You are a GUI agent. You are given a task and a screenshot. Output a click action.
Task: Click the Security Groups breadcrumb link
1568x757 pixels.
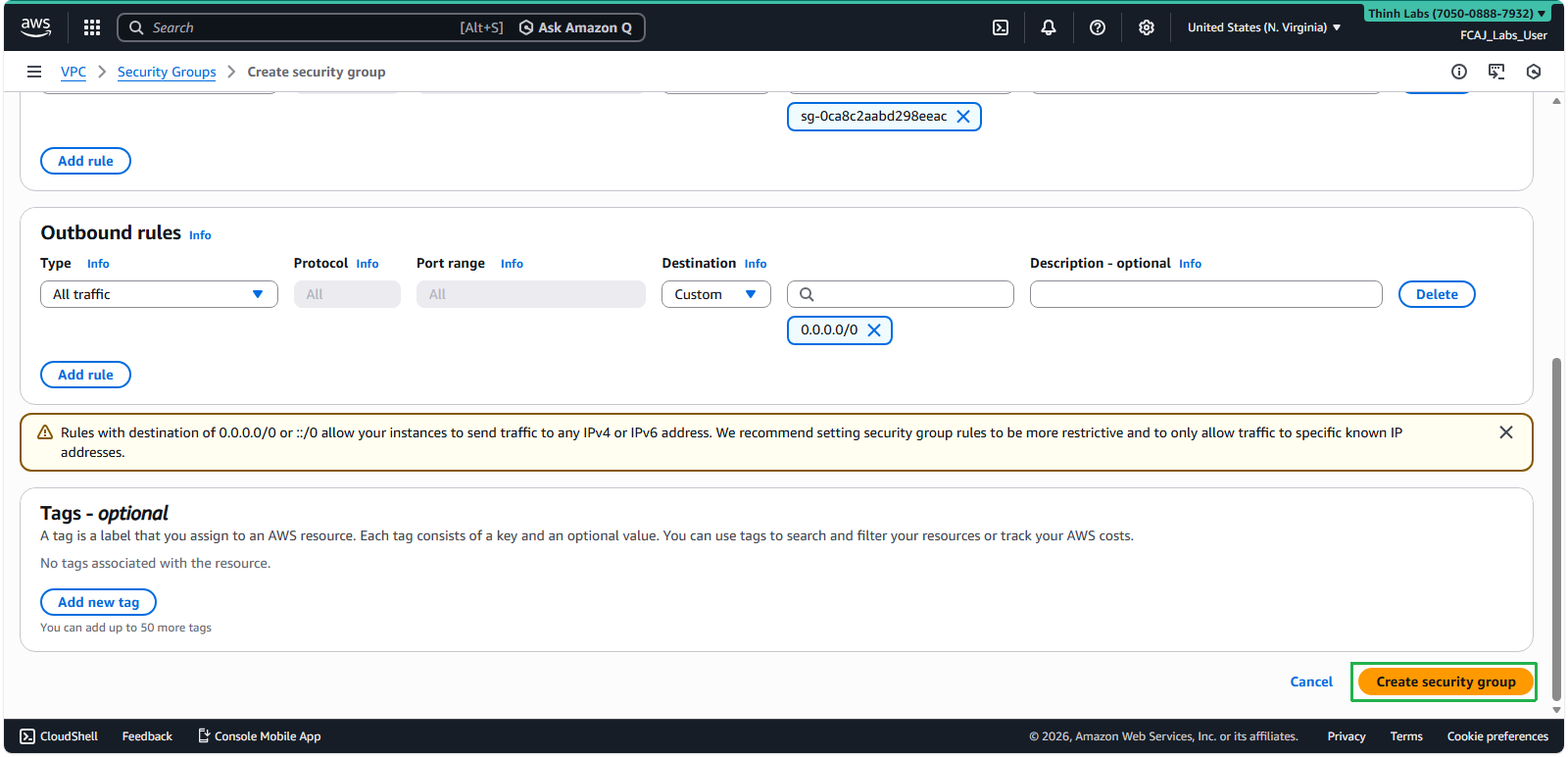pos(167,72)
